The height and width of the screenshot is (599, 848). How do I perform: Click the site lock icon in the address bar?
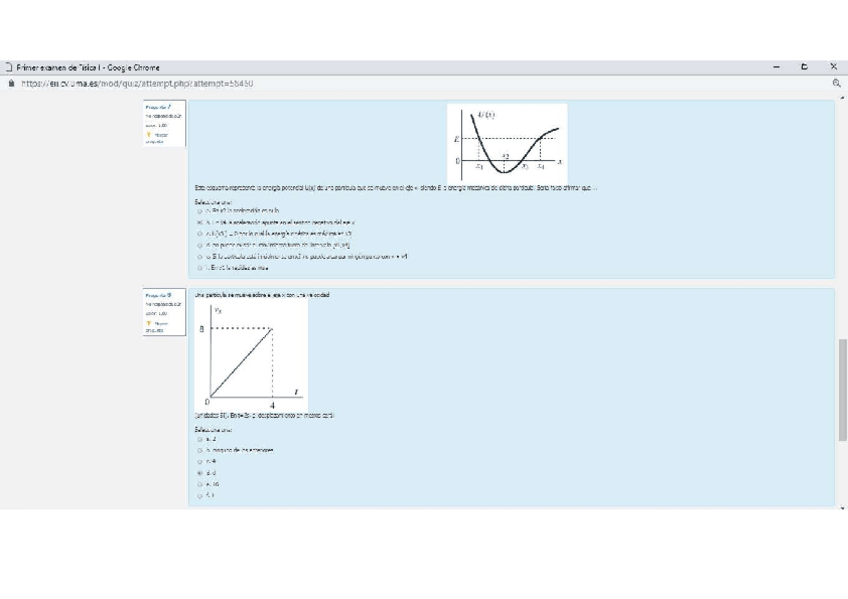[11, 83]
